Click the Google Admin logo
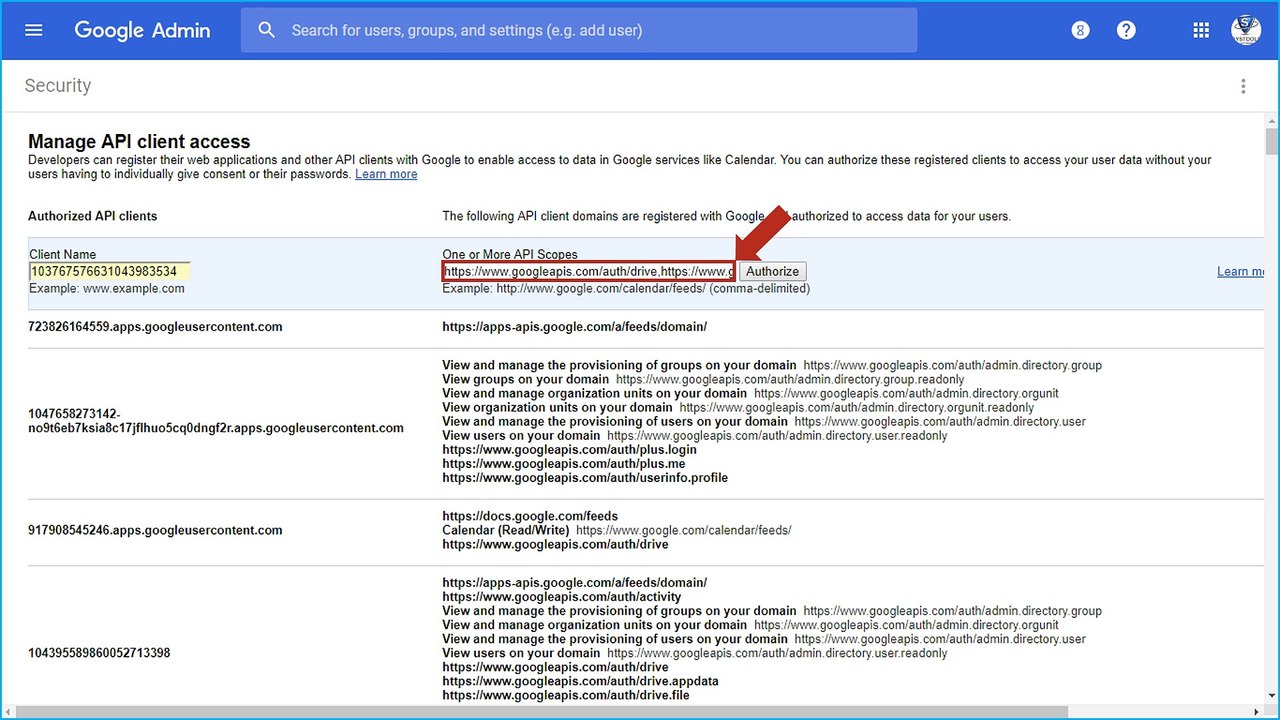The width and height of the screenshot is (1280, 720). (x=142, y=30)
